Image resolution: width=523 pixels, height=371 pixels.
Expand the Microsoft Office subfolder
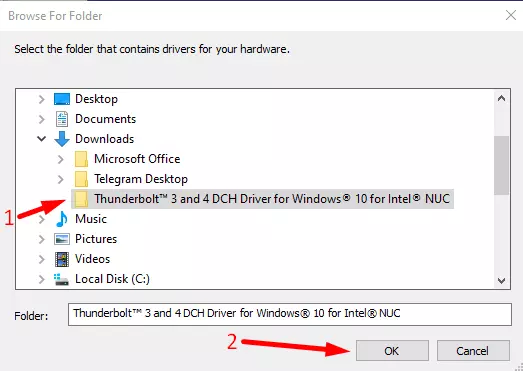click(x=60, y=159)
